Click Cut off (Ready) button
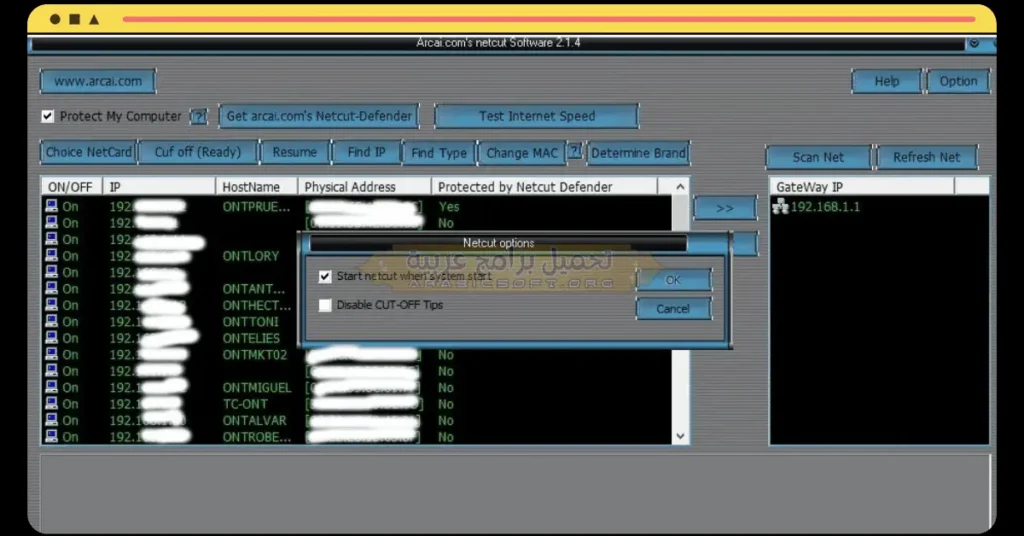The image size is (1024, 536). 198,152
